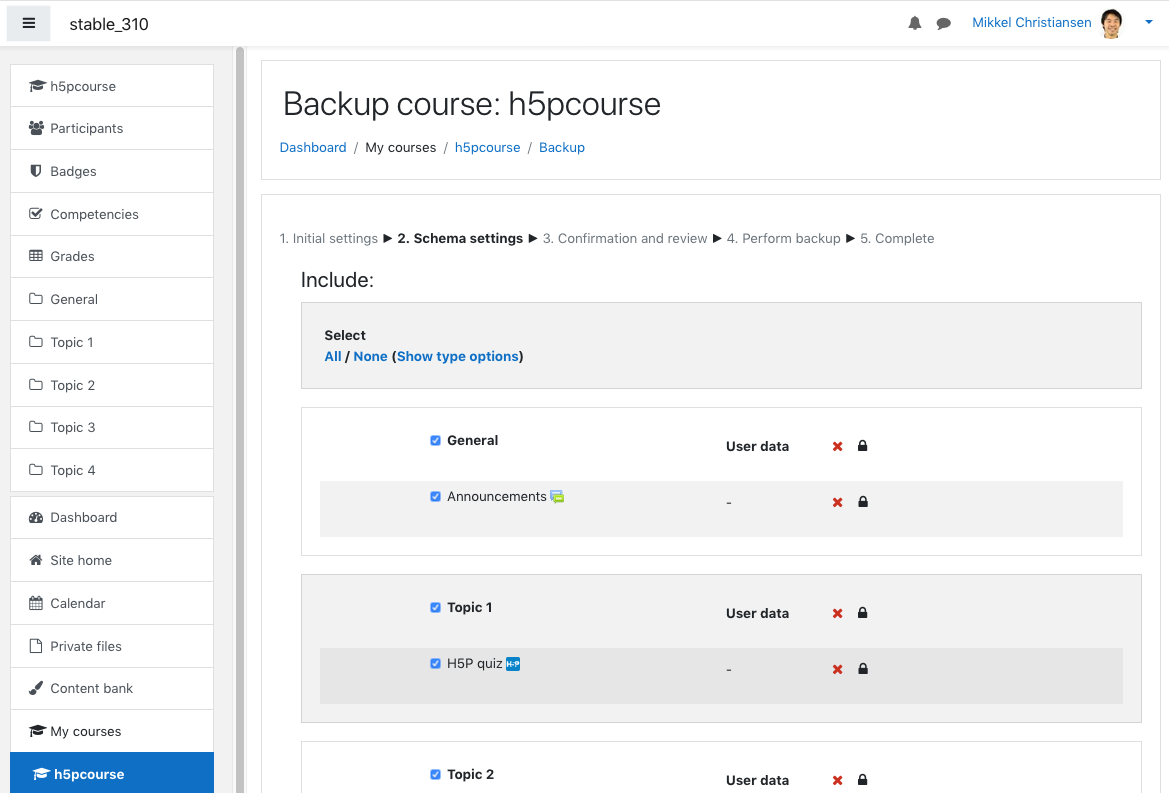Click the folder icon beside Topic 1
This screenshot has height=793, width=1169.
click(36, 342)
